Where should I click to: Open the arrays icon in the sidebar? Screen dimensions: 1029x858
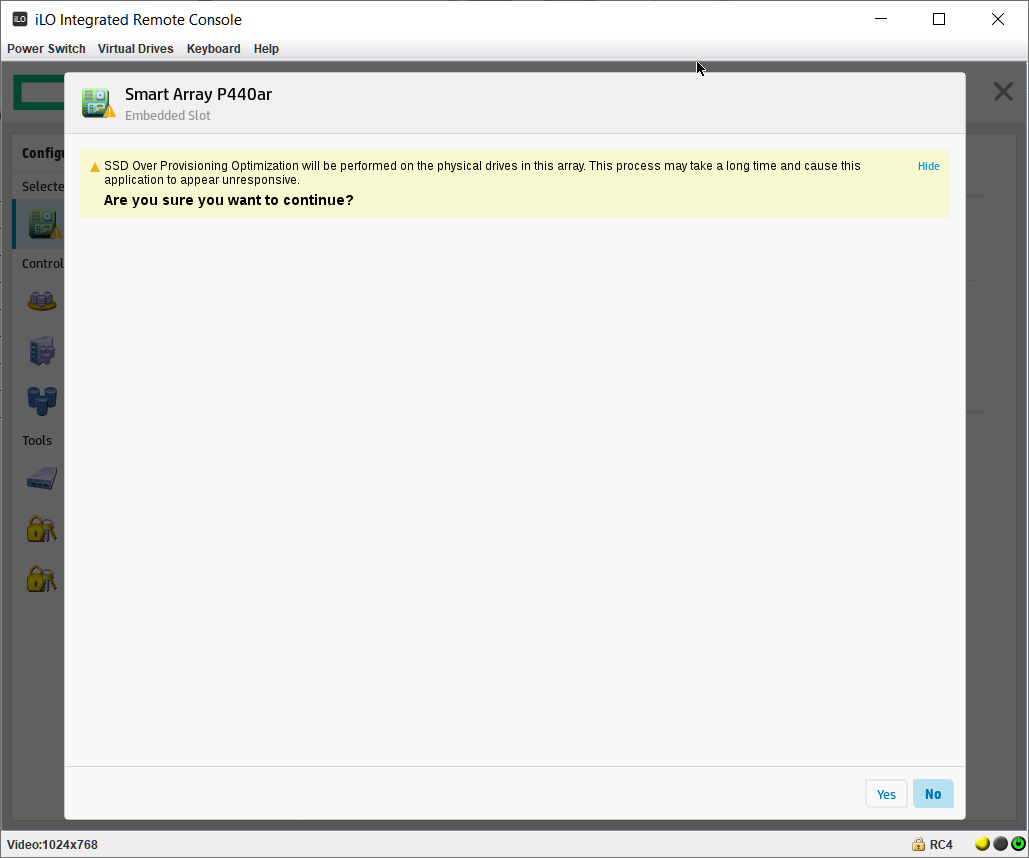tap(42, 301)
